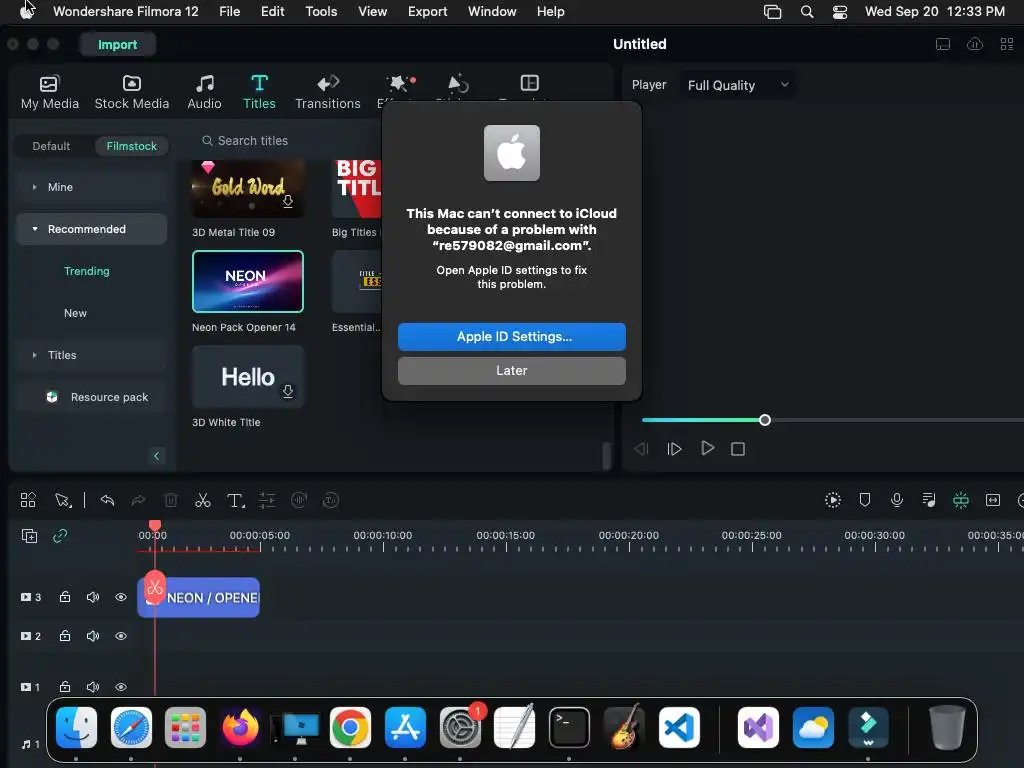This screenshot has width=1024, height=768.
Task: Toggle the auto link chain icon
Action: click(60, 536)
